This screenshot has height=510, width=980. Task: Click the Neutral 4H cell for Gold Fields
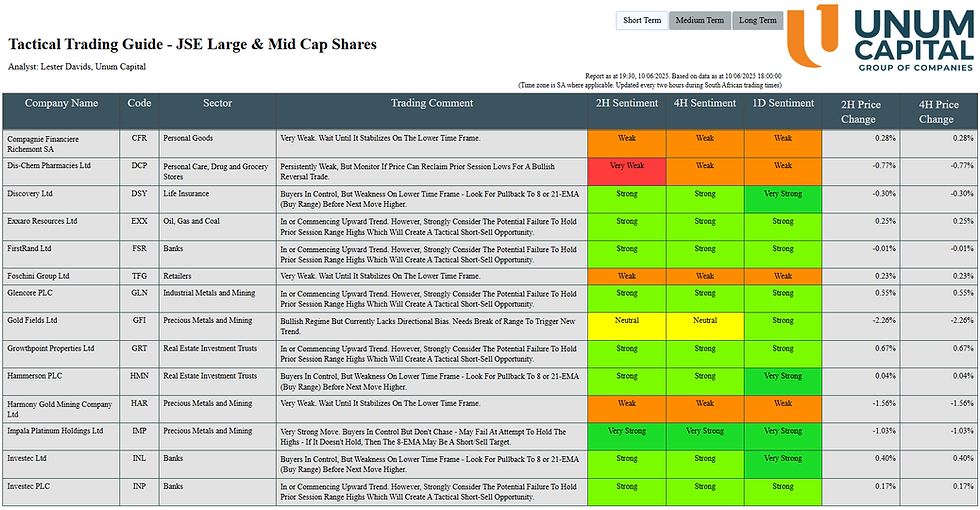[705, 326]
